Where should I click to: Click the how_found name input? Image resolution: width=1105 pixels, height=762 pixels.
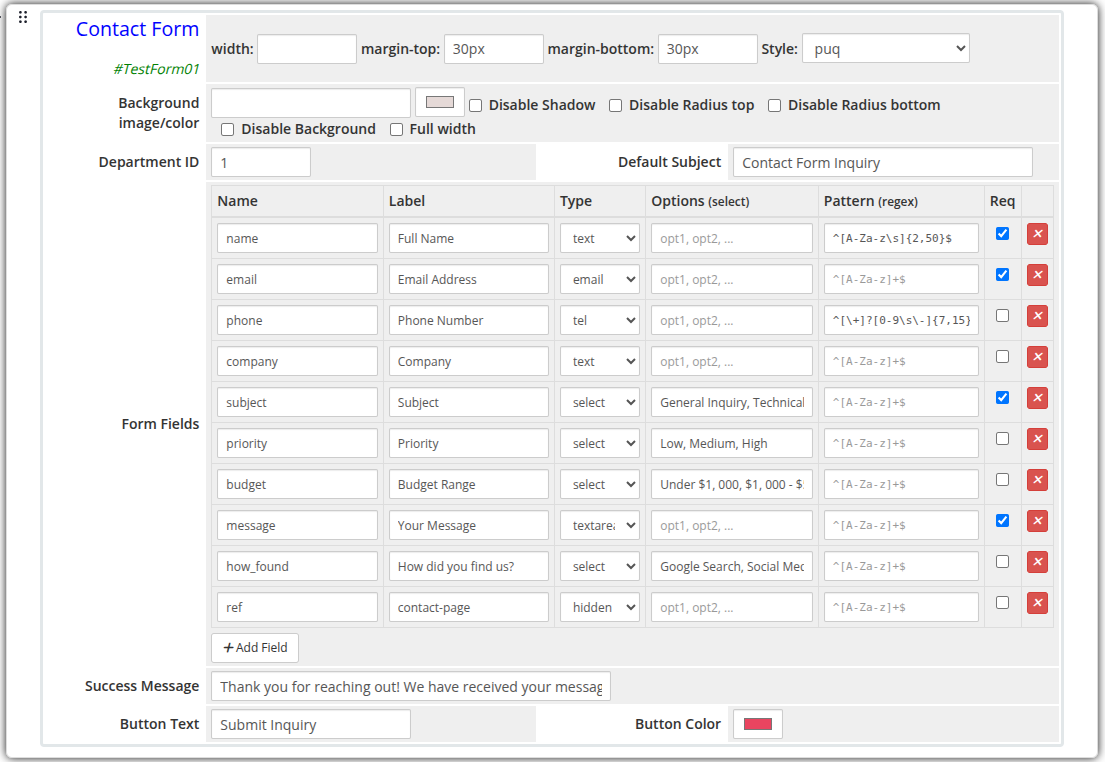pyautogui.click(x=297, y=566)
